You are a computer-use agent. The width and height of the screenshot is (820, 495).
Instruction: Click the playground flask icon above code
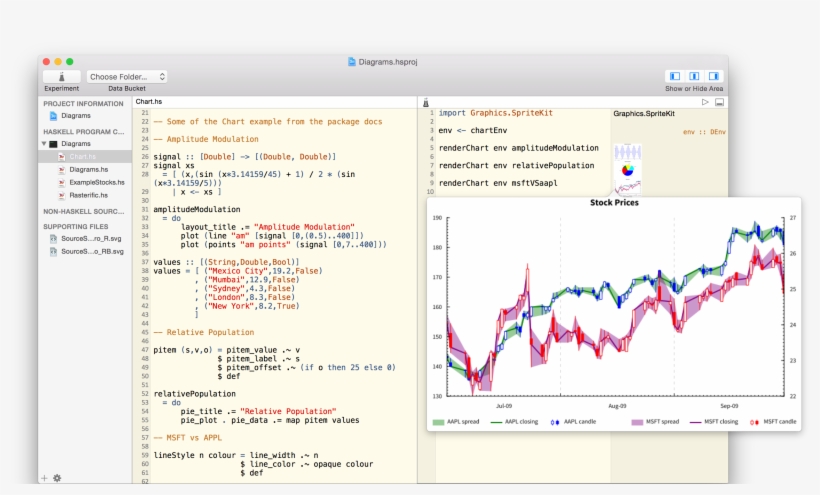pyautogui.click(x=425, y=102)
